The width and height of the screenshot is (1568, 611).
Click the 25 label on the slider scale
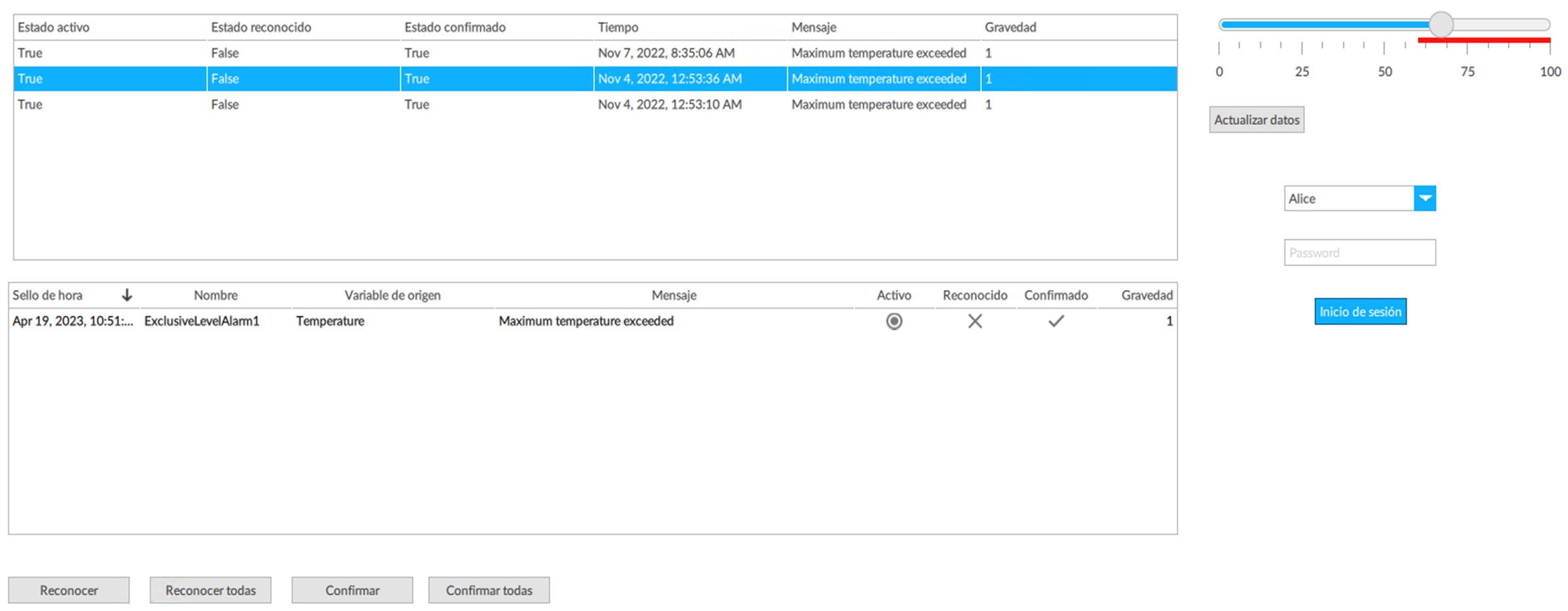[x=1302, y=71]
